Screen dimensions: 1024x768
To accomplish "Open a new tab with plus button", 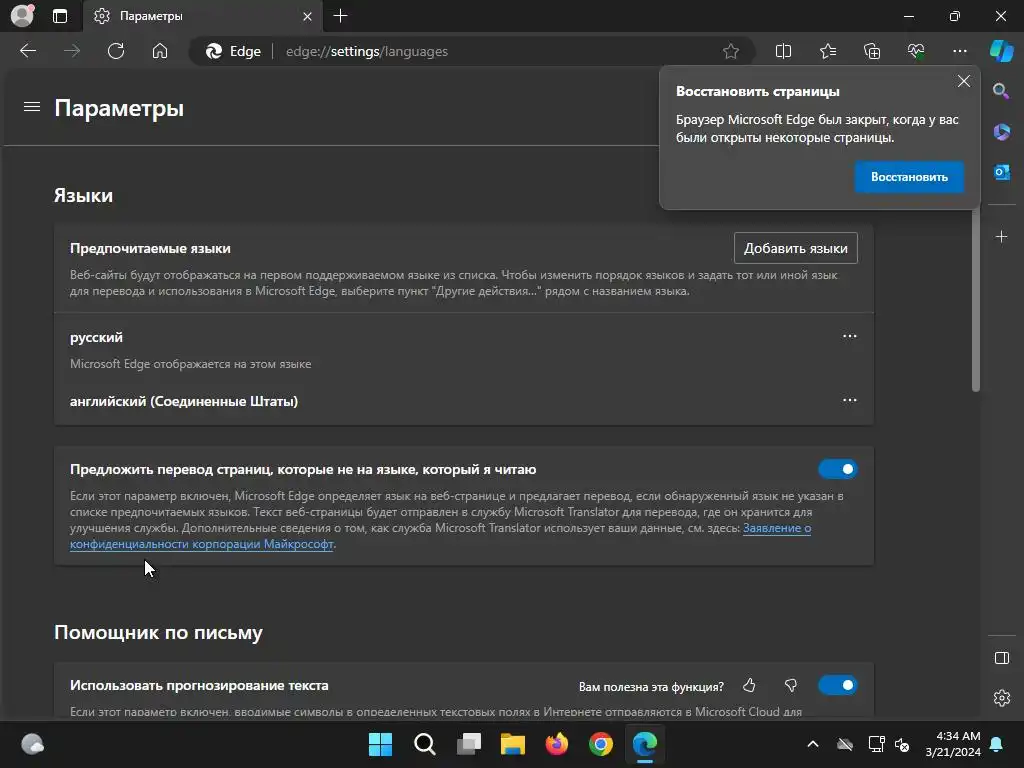I will [x=340, y=16].
